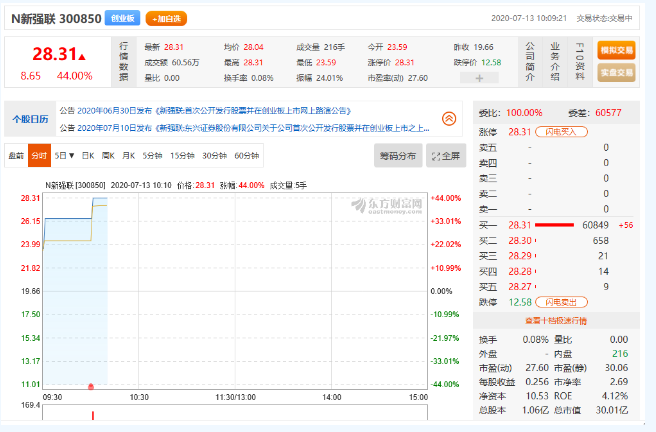This screenshot has height=432, width=656.
Task: Click the 加自选 add-to-watchlist button
Action: tap(166, 19)
